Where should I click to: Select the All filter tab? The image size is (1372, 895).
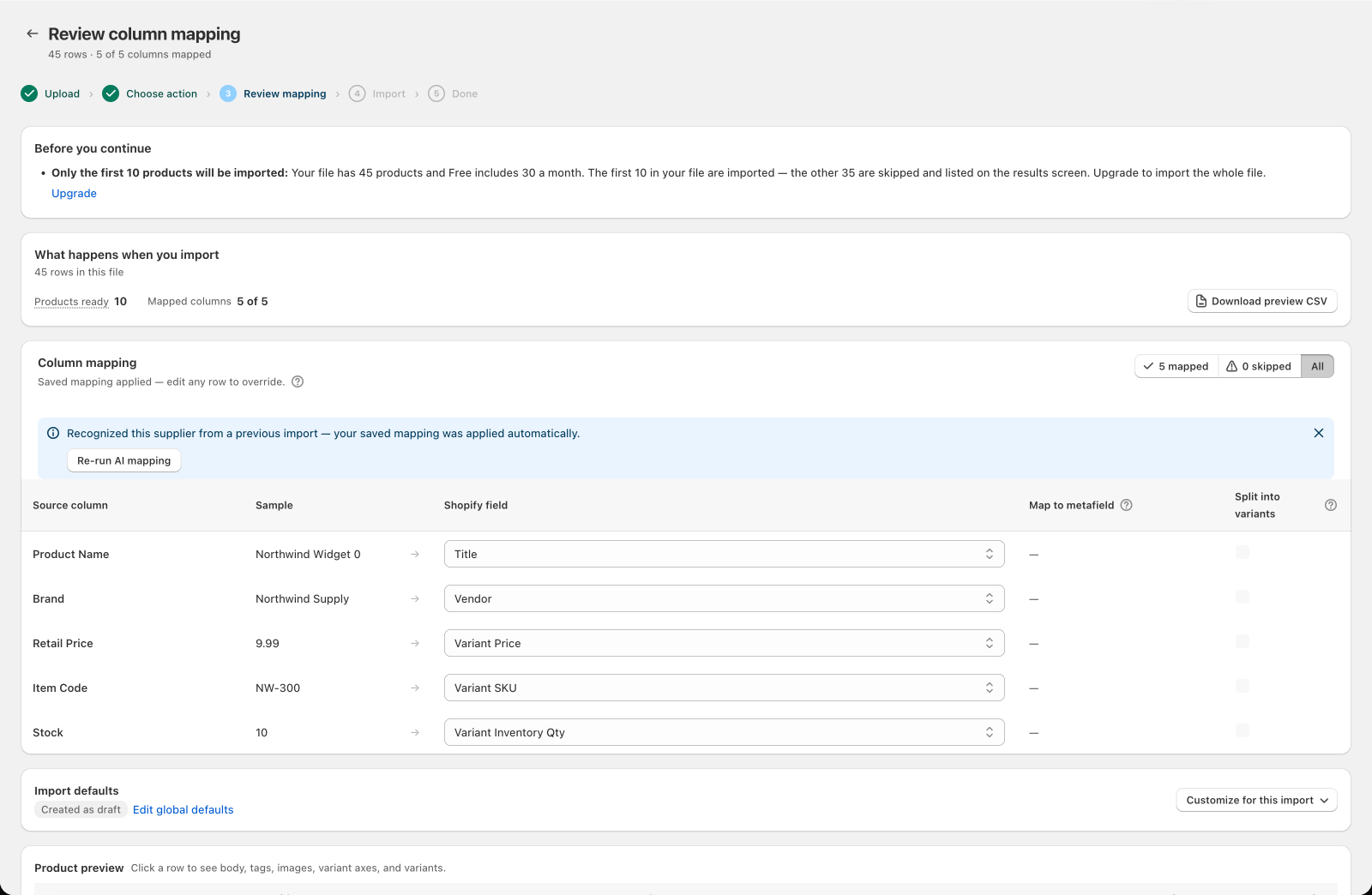1317,366
